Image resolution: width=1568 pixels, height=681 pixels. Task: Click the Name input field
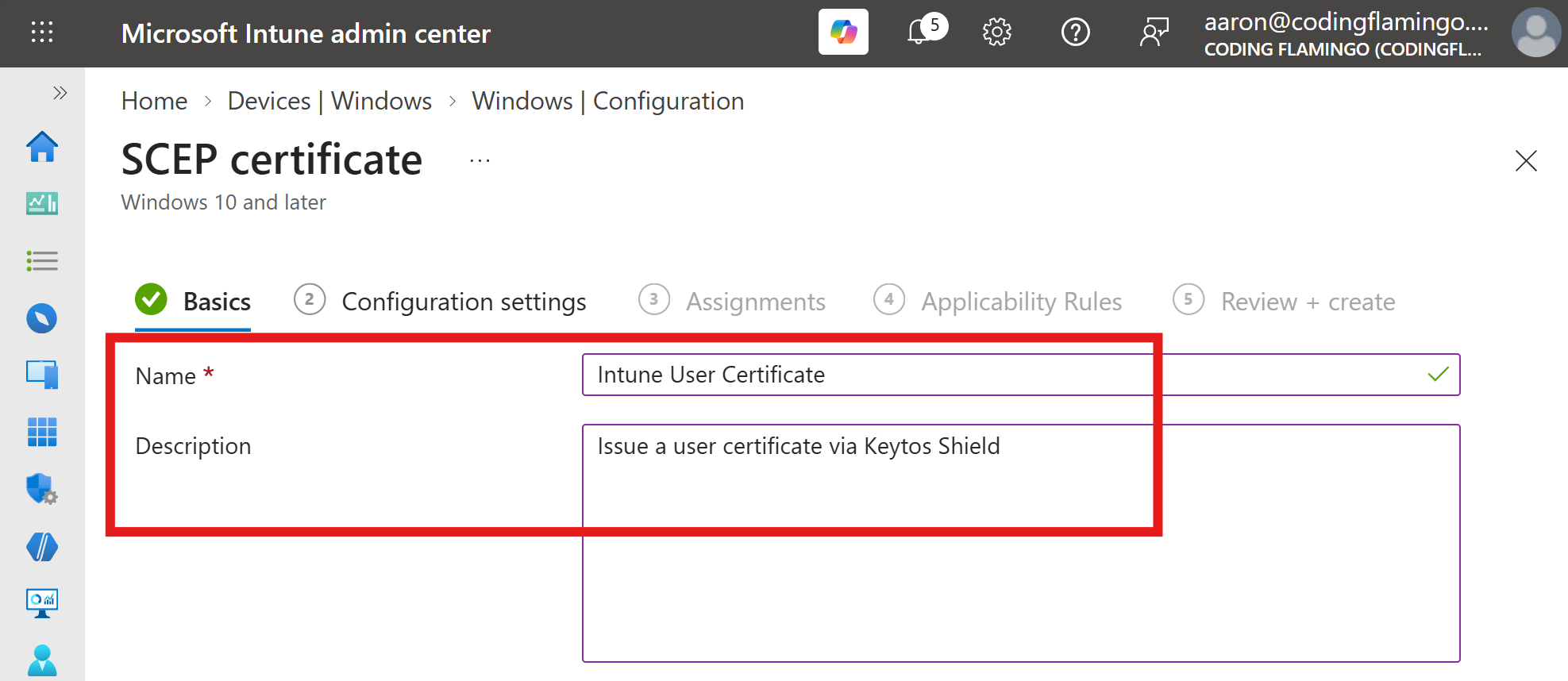[x=1021, y=375]
